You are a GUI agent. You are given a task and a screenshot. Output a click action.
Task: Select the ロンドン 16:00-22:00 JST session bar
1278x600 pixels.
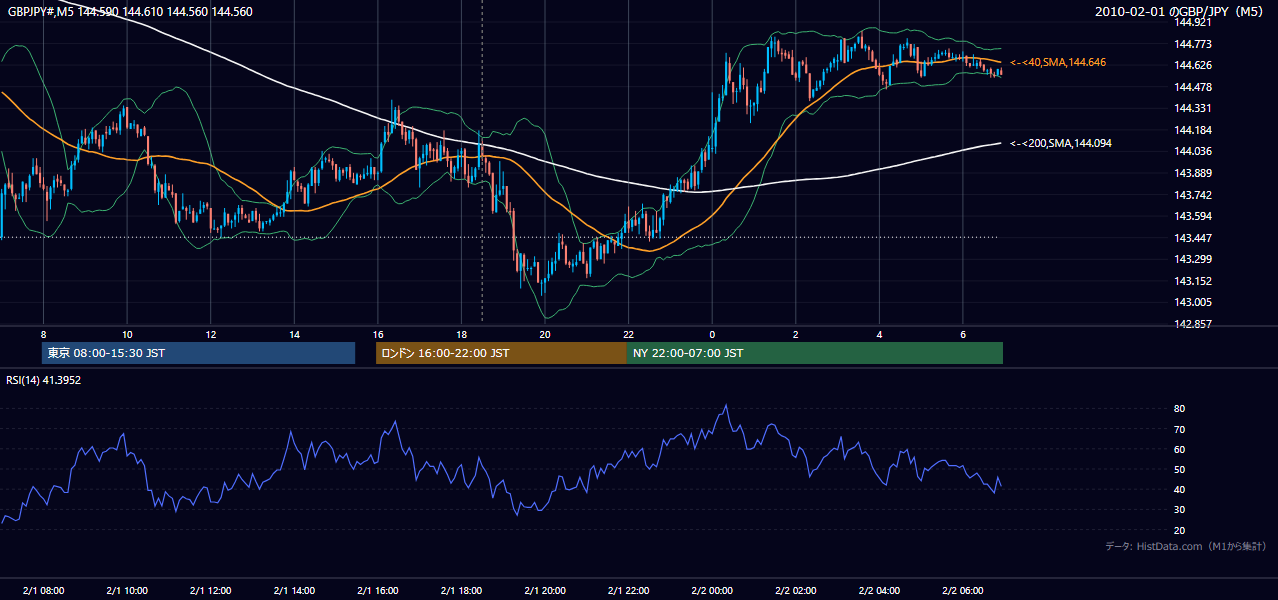[x=501, y=353]
